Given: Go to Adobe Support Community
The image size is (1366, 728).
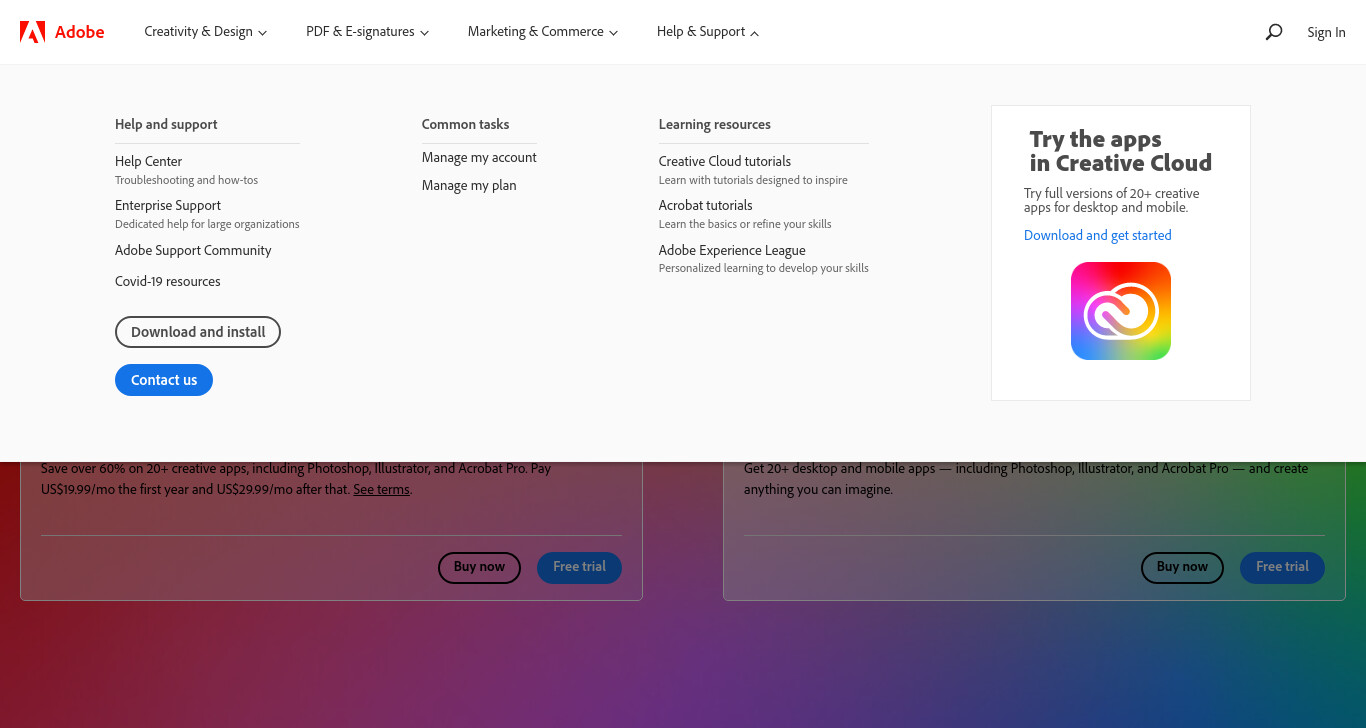Looking at the screenshot, I should pyautogui.click(x=193, y=250).
